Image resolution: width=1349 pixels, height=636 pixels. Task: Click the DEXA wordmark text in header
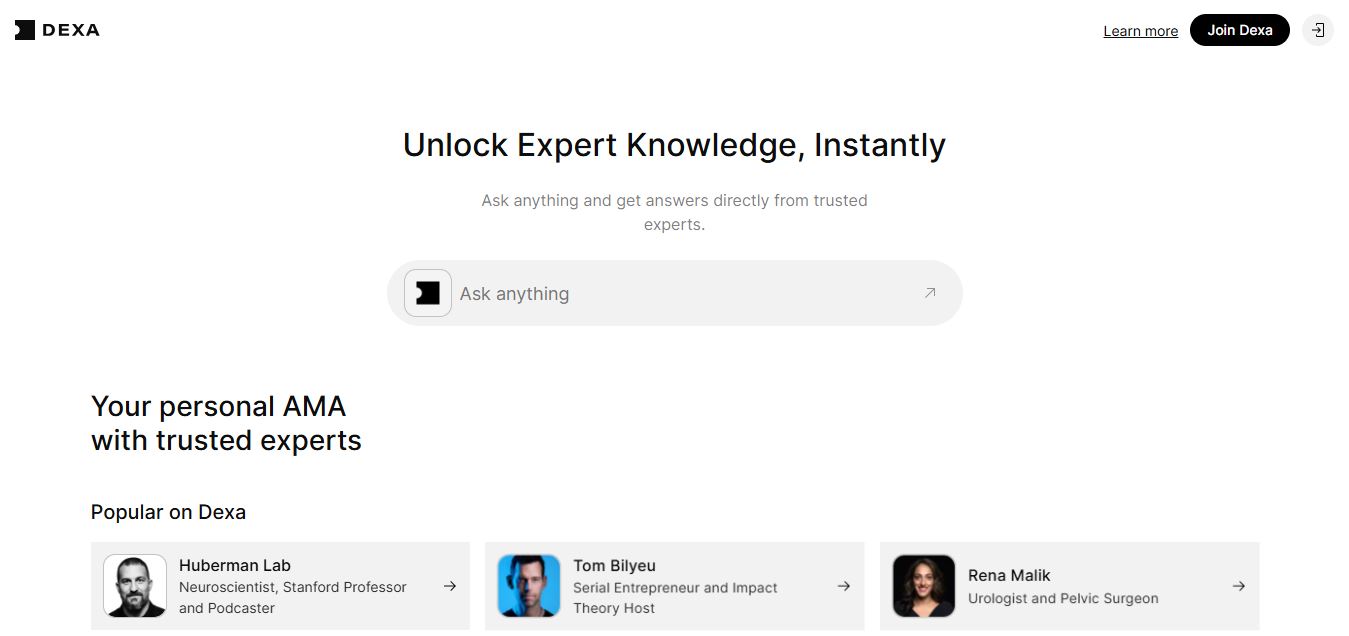pyautogui.click(x=71, y=30)
